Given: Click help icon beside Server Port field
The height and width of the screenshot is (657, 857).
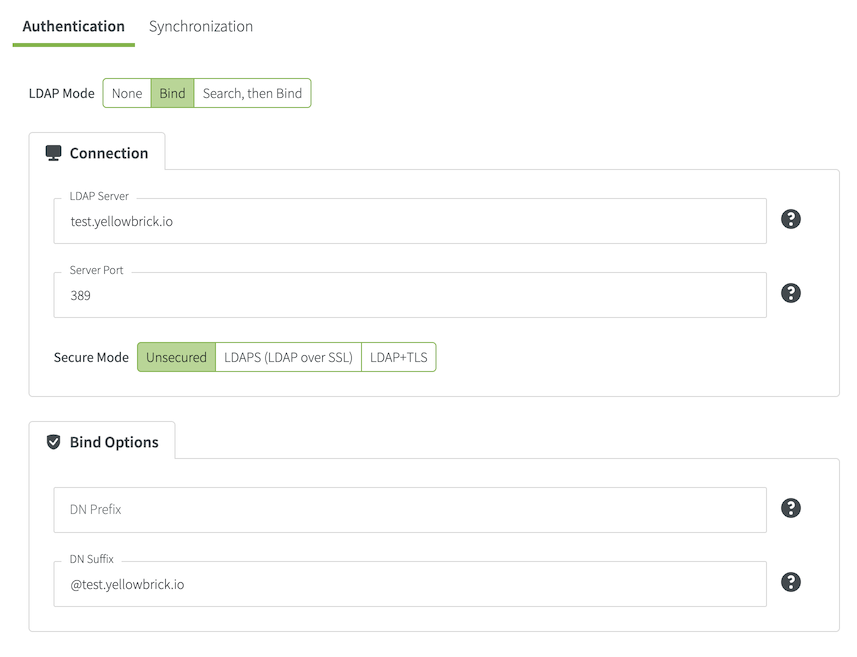Looking at the screenshot, I should click(790, 294).
